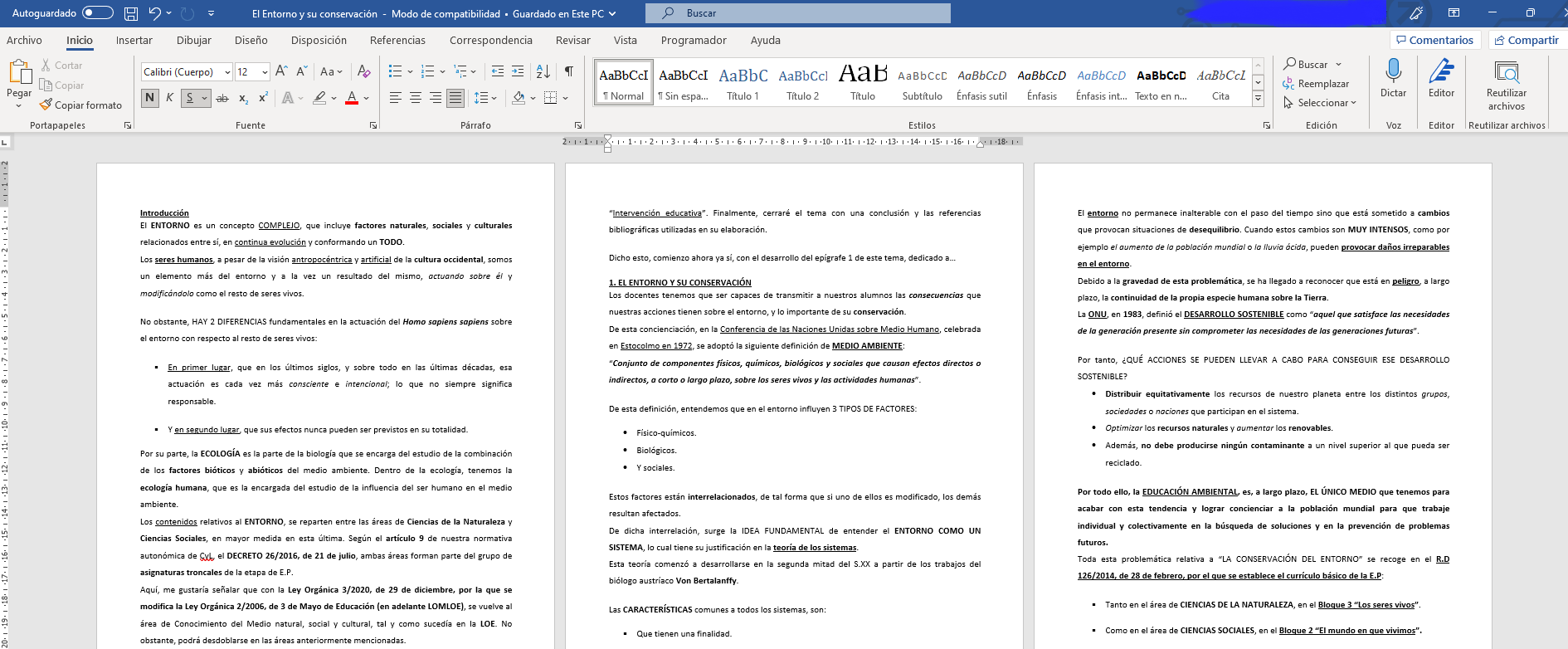Open the Reutilizar archivos pane
1568x649 pixels.
click(x=1507, y=85)
